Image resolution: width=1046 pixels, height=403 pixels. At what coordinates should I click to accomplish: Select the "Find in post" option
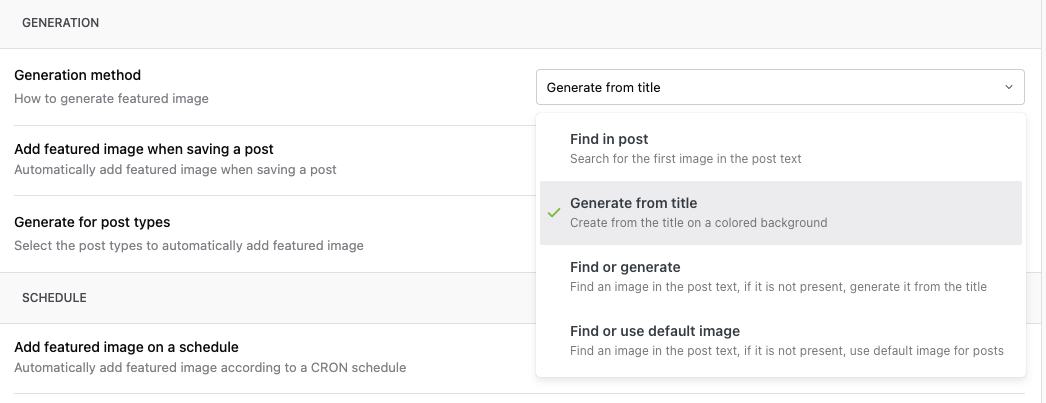pyautogui.click(x=609, y=139)
